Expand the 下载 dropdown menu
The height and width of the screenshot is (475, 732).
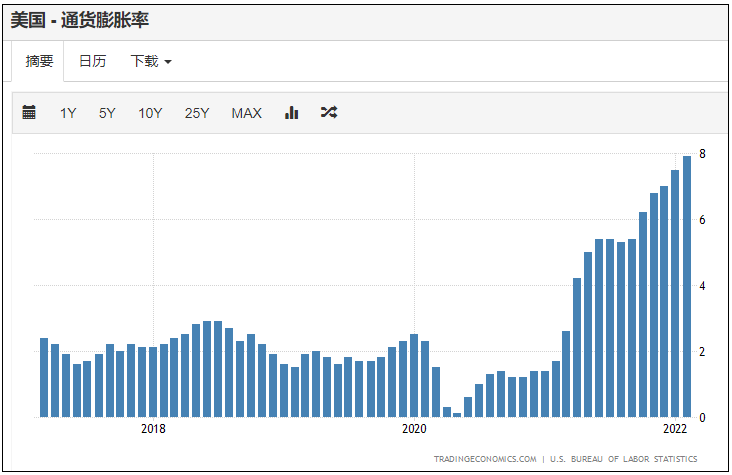coord(151,61)
